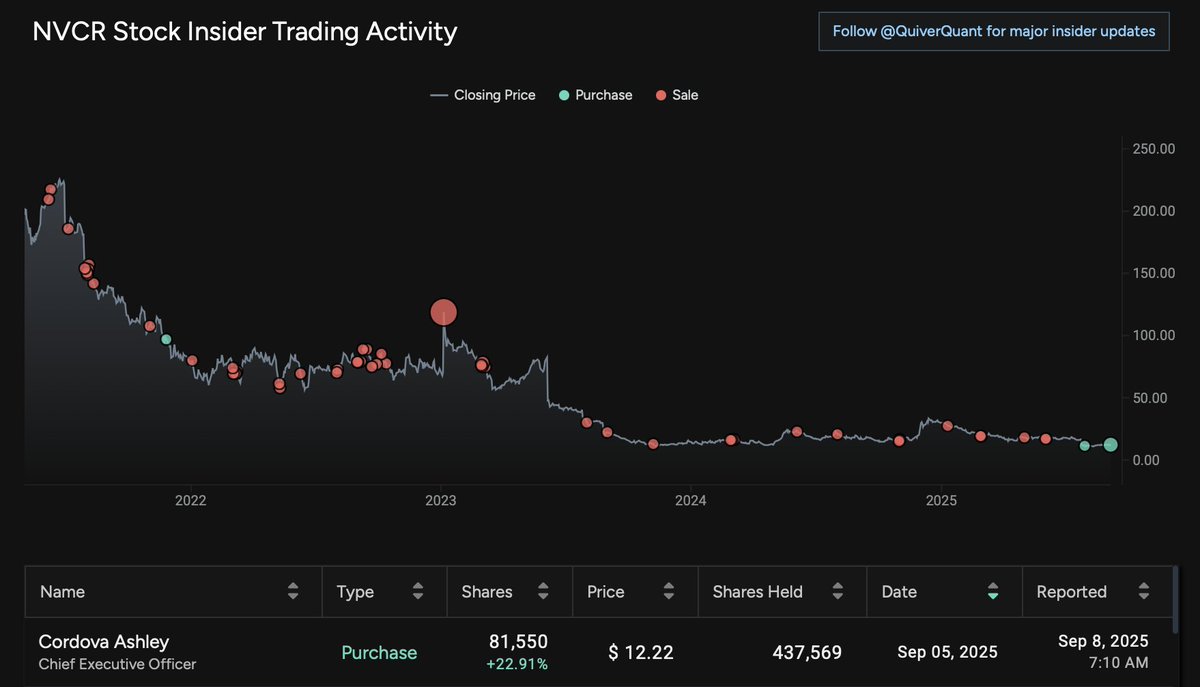Viewport: 1200px width, 687px height.
Task: Click the green Purchase dot near 2022
Action: pyautogui.click(x=166, y=339)
